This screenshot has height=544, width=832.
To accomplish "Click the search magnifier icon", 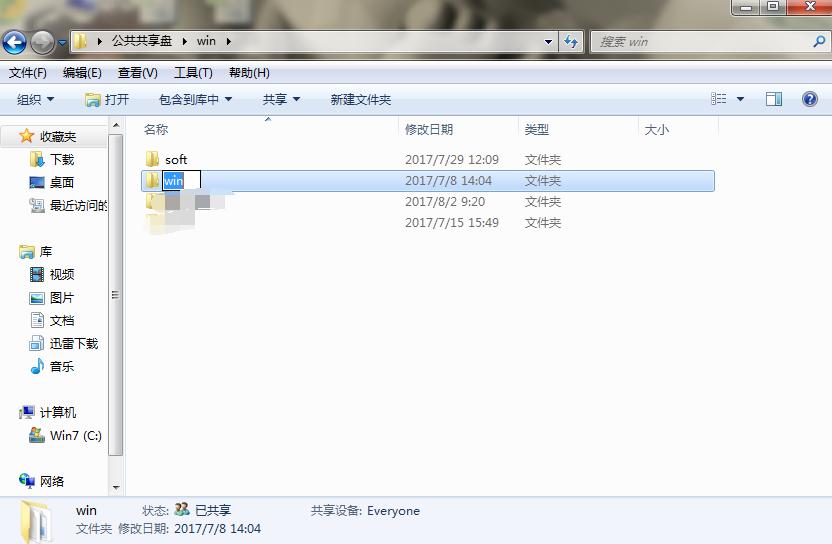I will click(819, 41).
